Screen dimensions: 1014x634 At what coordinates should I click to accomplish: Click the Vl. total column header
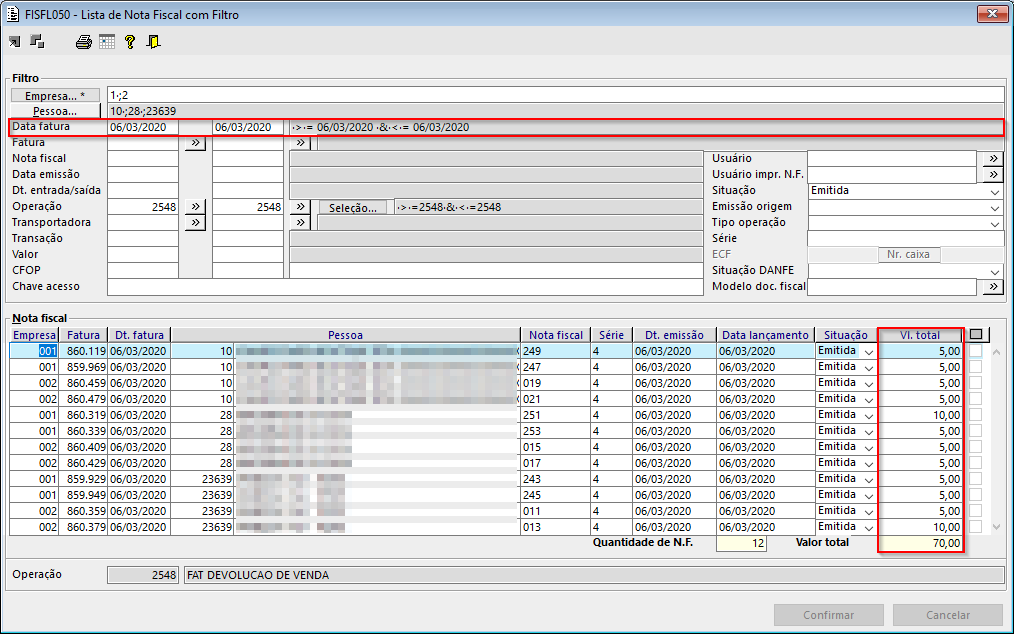pos(920,335)
